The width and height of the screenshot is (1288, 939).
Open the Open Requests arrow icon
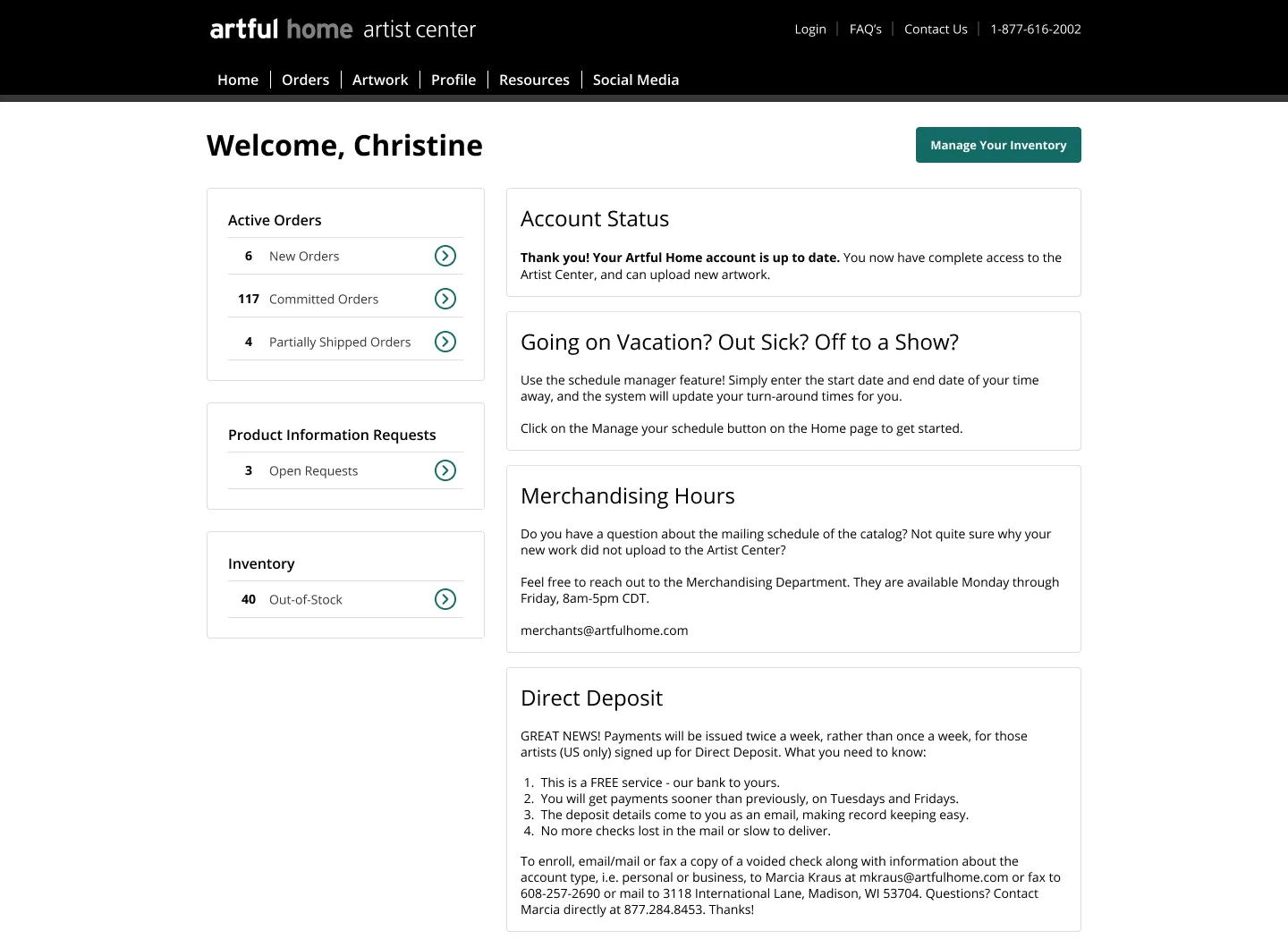pyautogui.click(x=445, y=470)
